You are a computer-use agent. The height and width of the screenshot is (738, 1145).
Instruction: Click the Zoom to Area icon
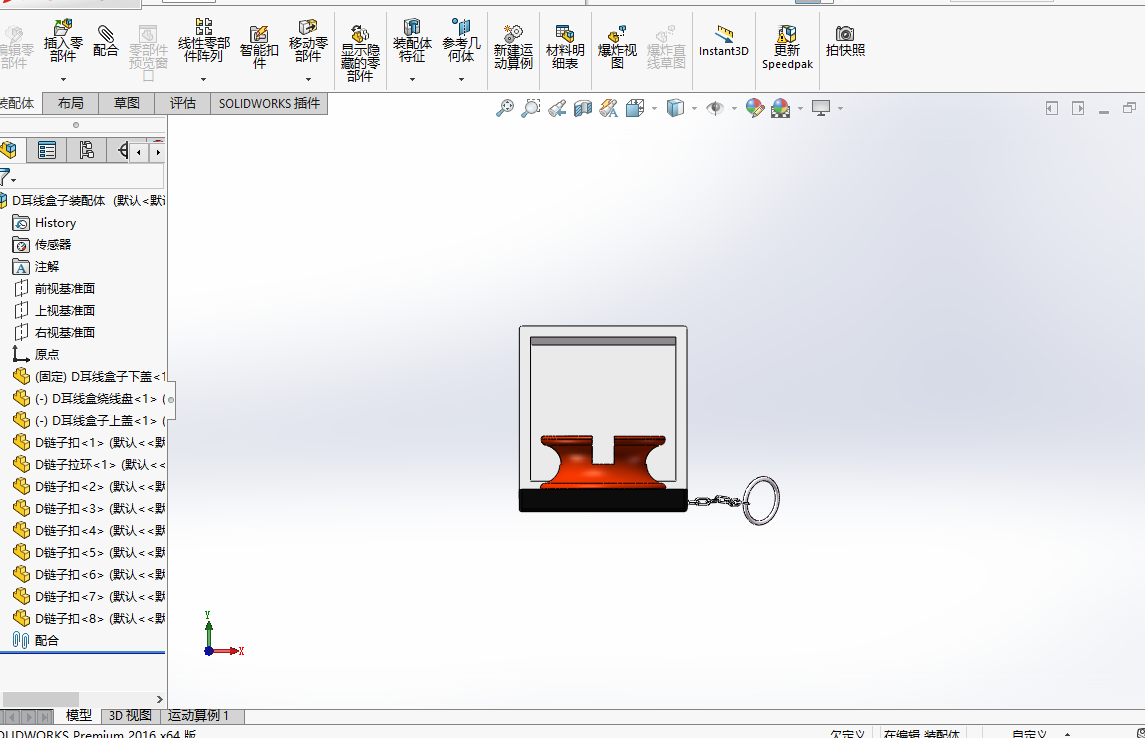pos(531,109)
